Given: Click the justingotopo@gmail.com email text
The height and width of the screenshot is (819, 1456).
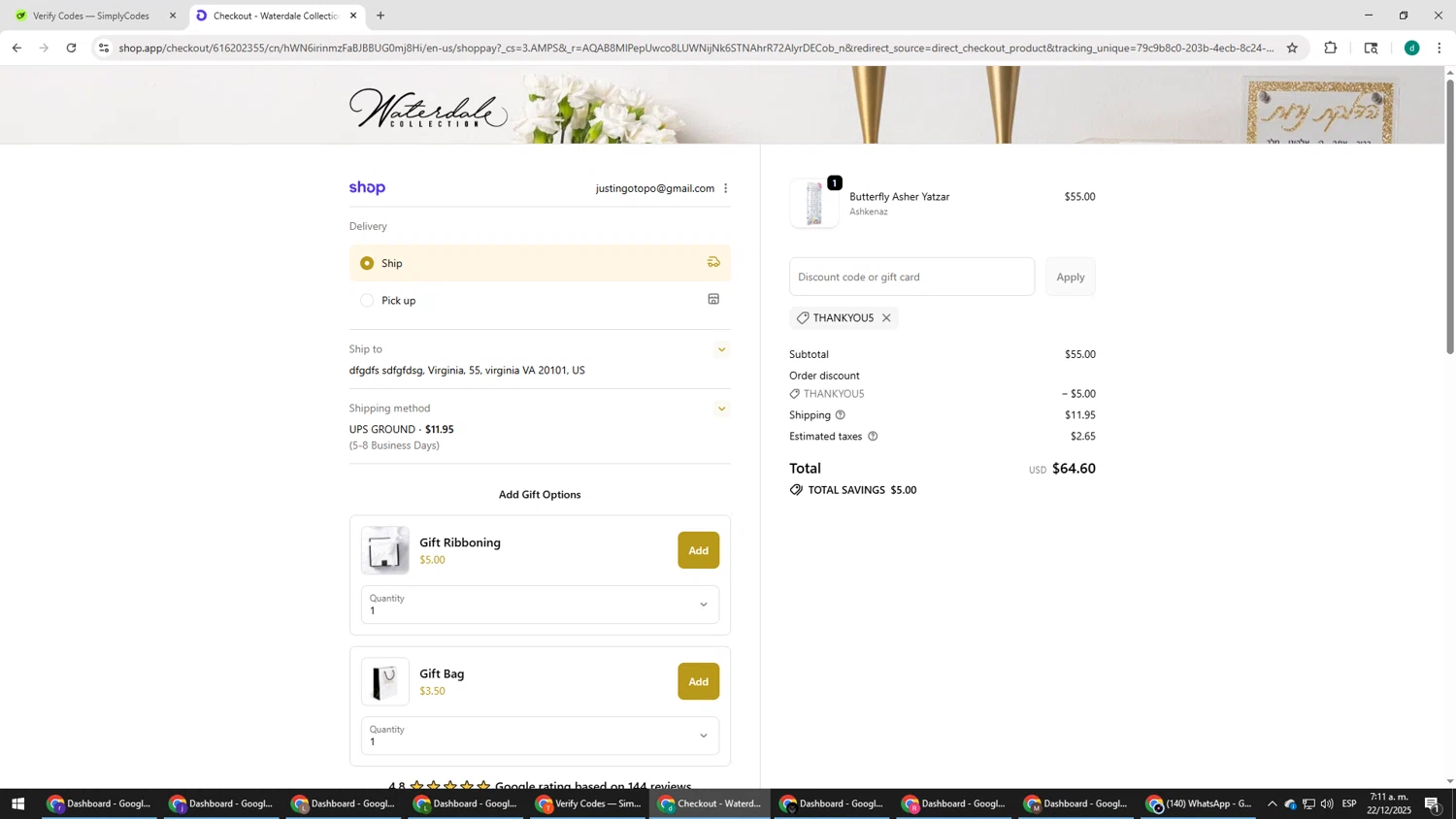Looking at the screenshot, I should [x=654, y=188].
